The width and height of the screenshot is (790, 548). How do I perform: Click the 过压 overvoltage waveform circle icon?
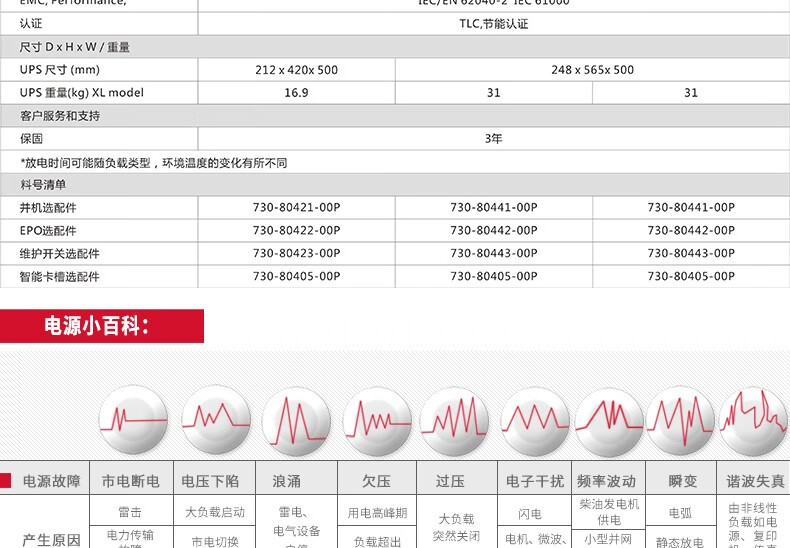[x=455, y=422]
